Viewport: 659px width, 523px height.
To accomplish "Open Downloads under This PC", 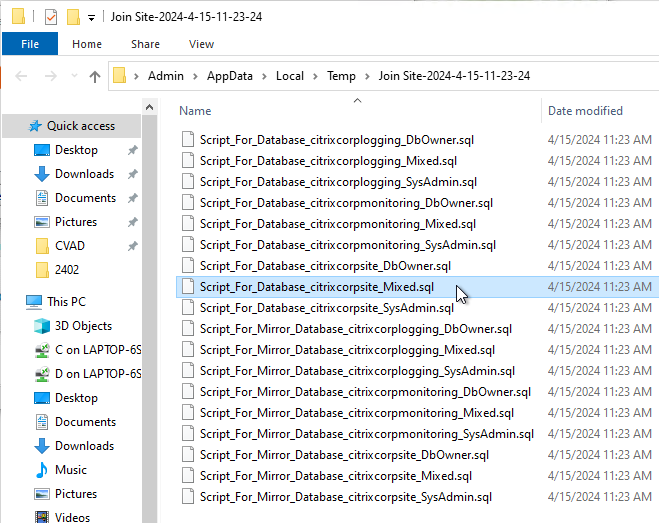I will click(x=84, y=446).
